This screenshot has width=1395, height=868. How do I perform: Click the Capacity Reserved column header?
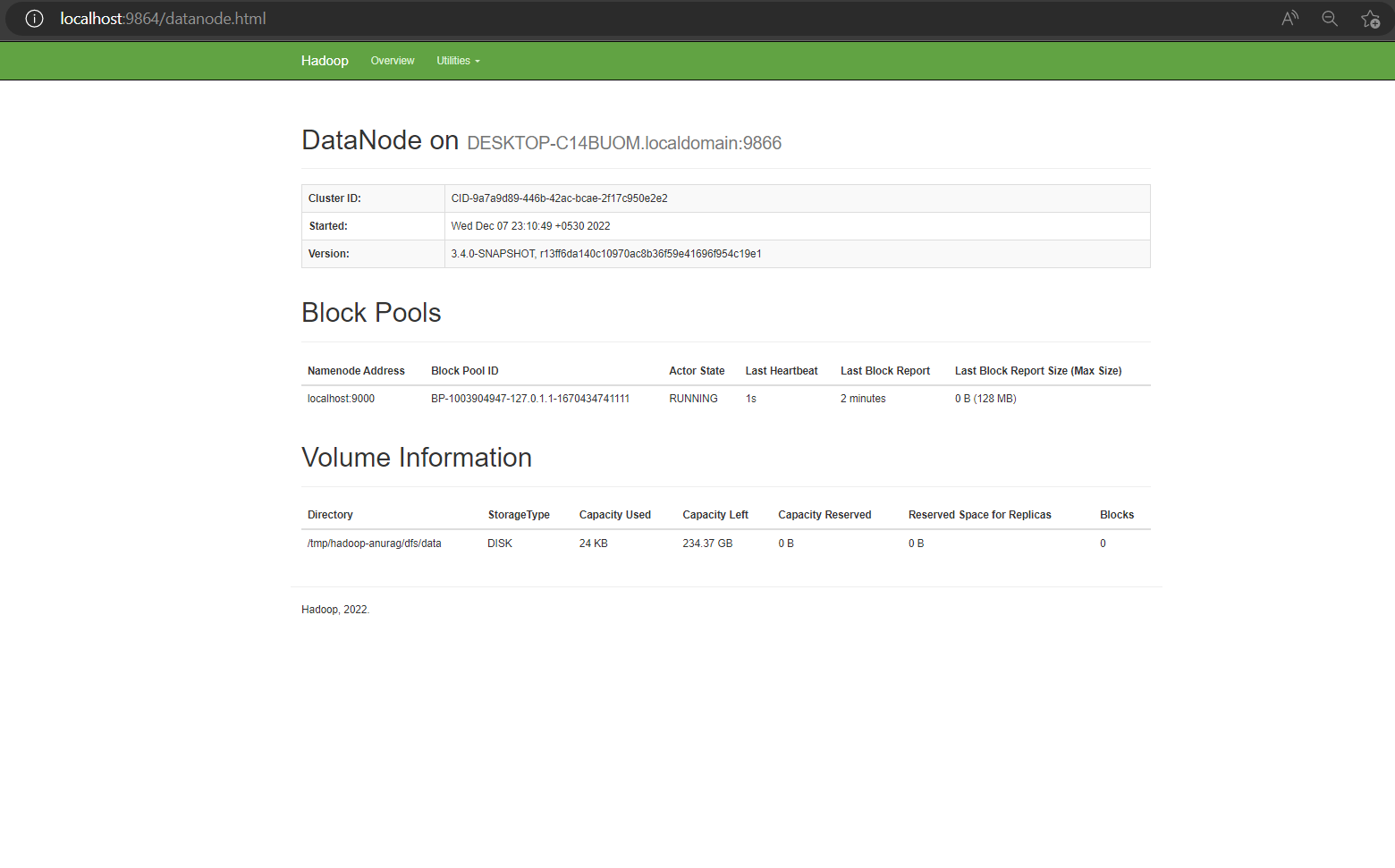click(824, 515)
